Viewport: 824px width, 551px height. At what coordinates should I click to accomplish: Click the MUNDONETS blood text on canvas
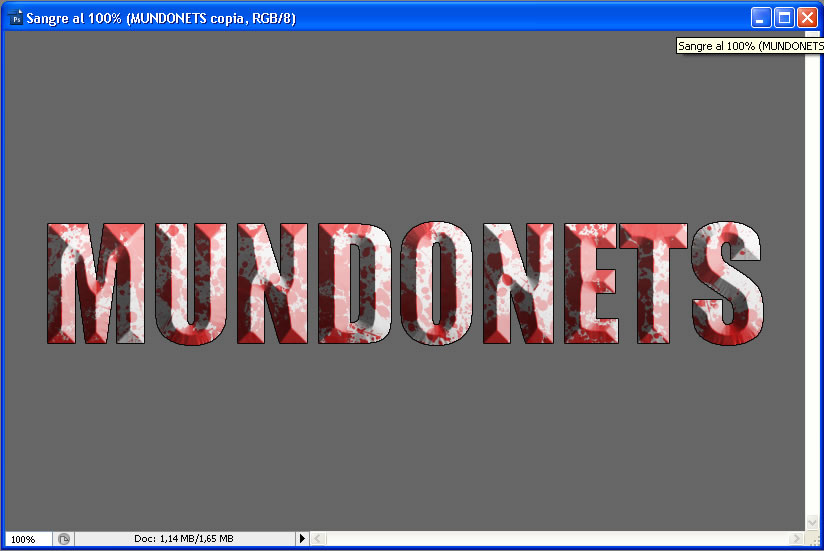405,283
